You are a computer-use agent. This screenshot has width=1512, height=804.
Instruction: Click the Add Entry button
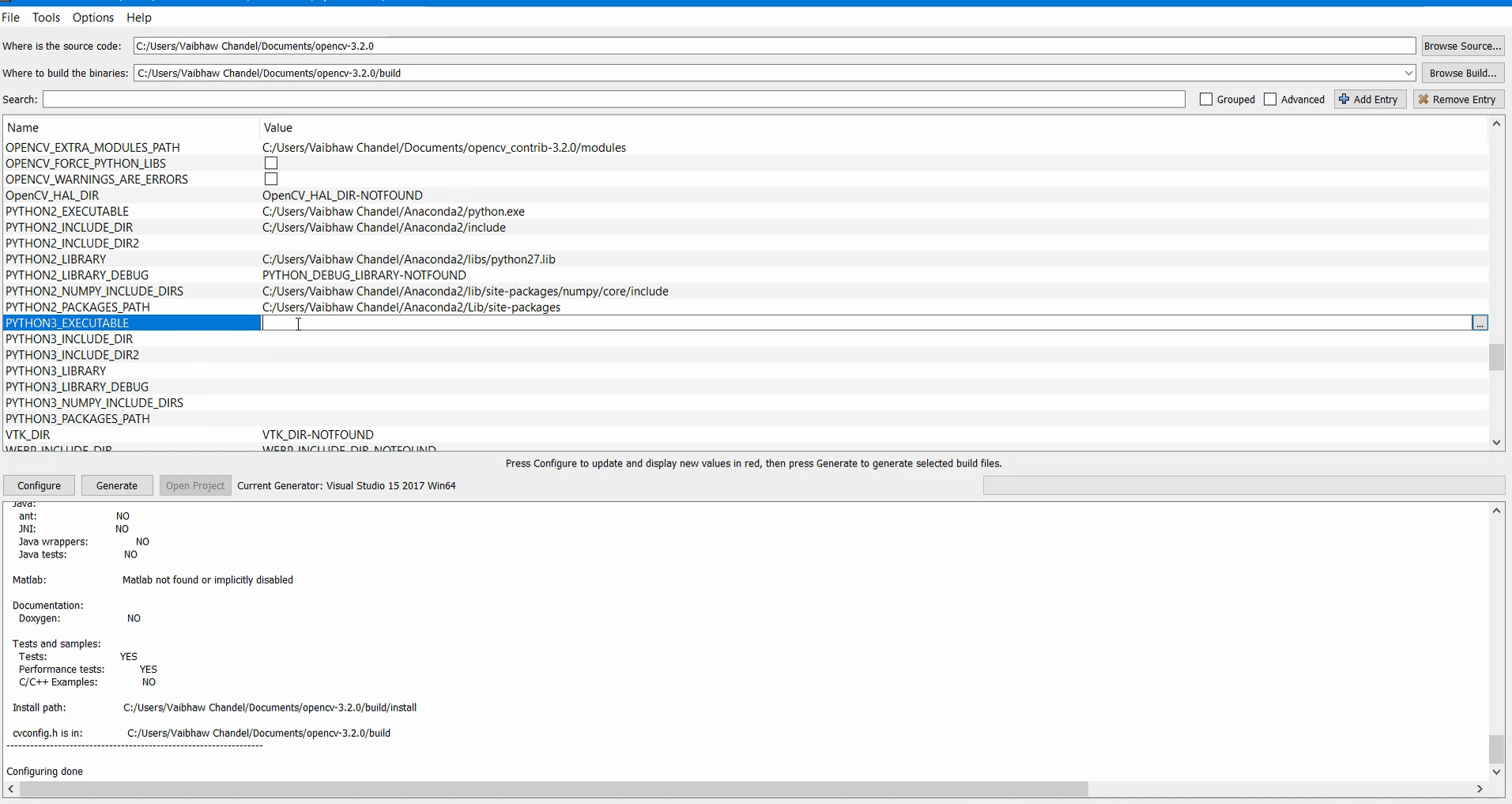(1370, 100)
